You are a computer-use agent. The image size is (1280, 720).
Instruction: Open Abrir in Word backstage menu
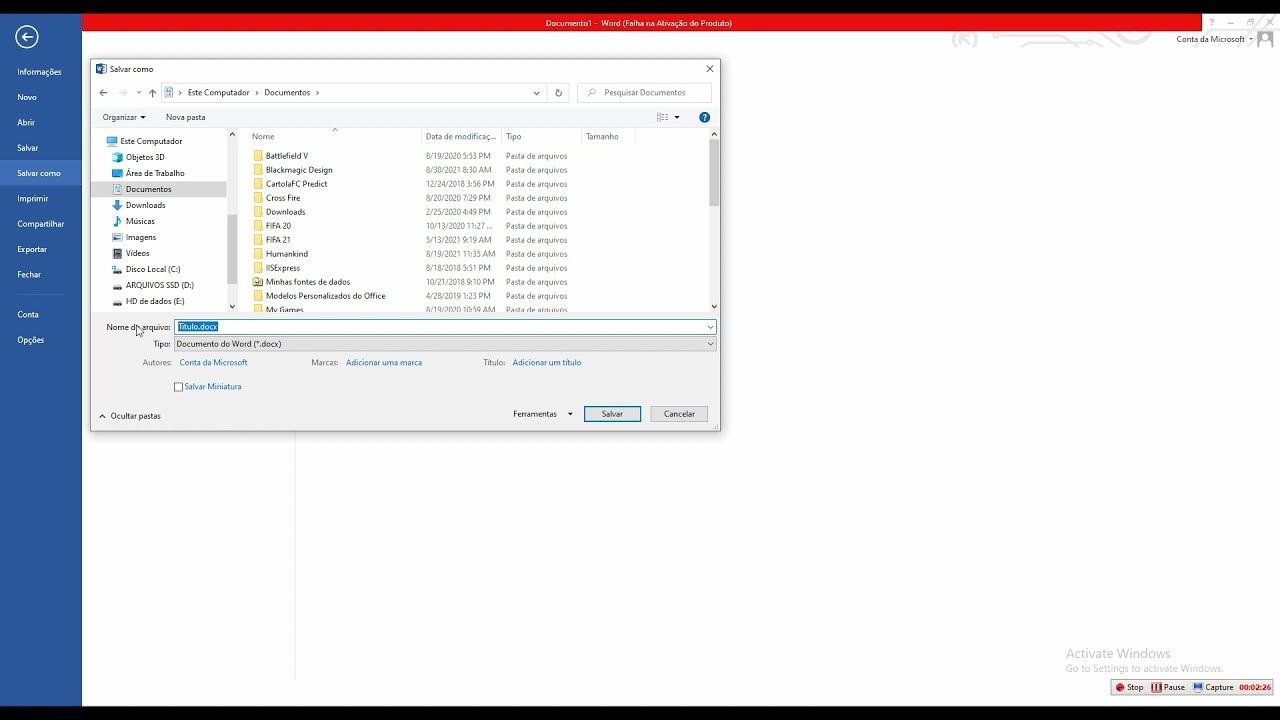coord(26,122)
